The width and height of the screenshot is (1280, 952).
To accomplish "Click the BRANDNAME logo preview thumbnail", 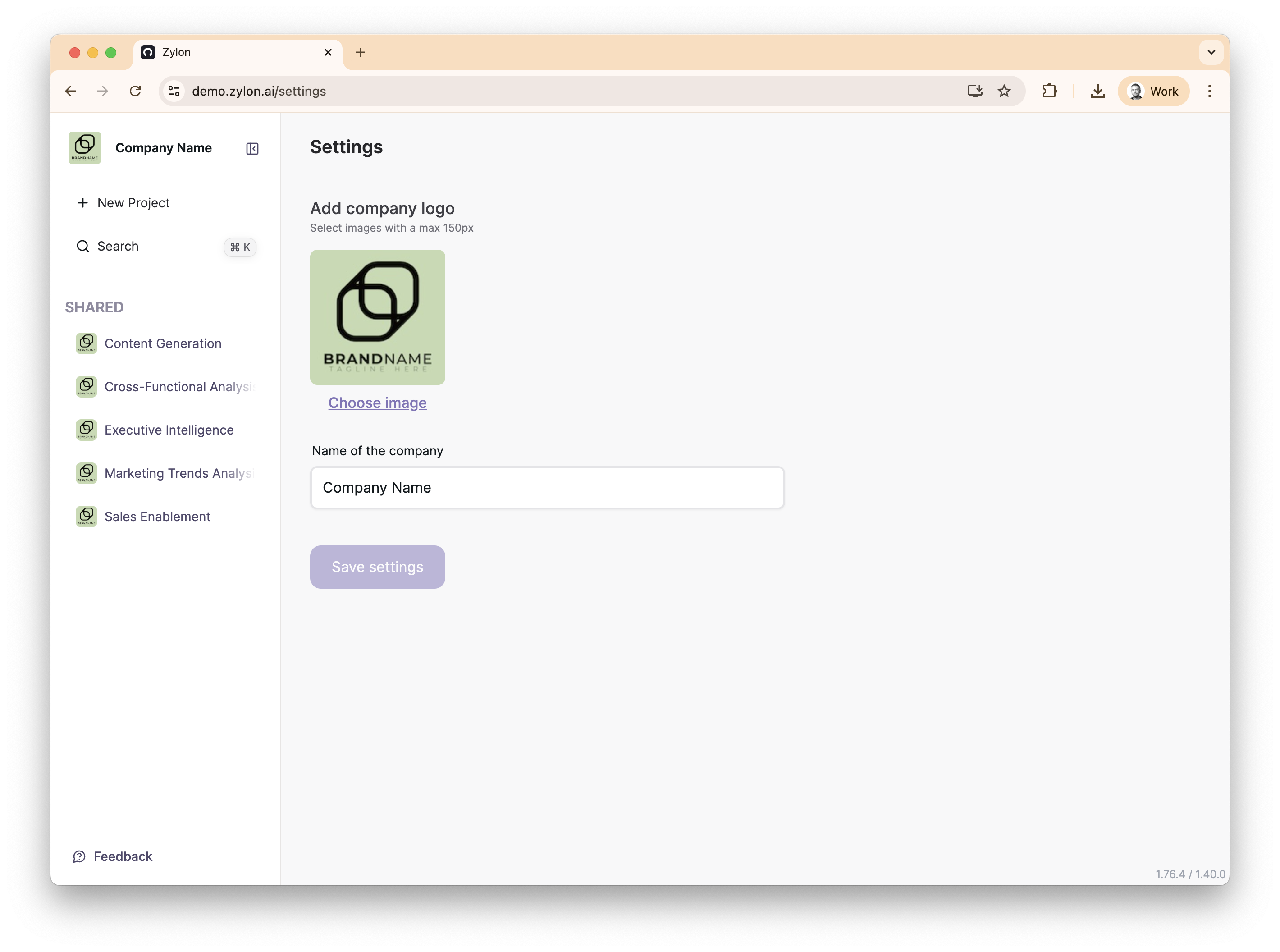I will pyautogui.click(x=377, y=317).
